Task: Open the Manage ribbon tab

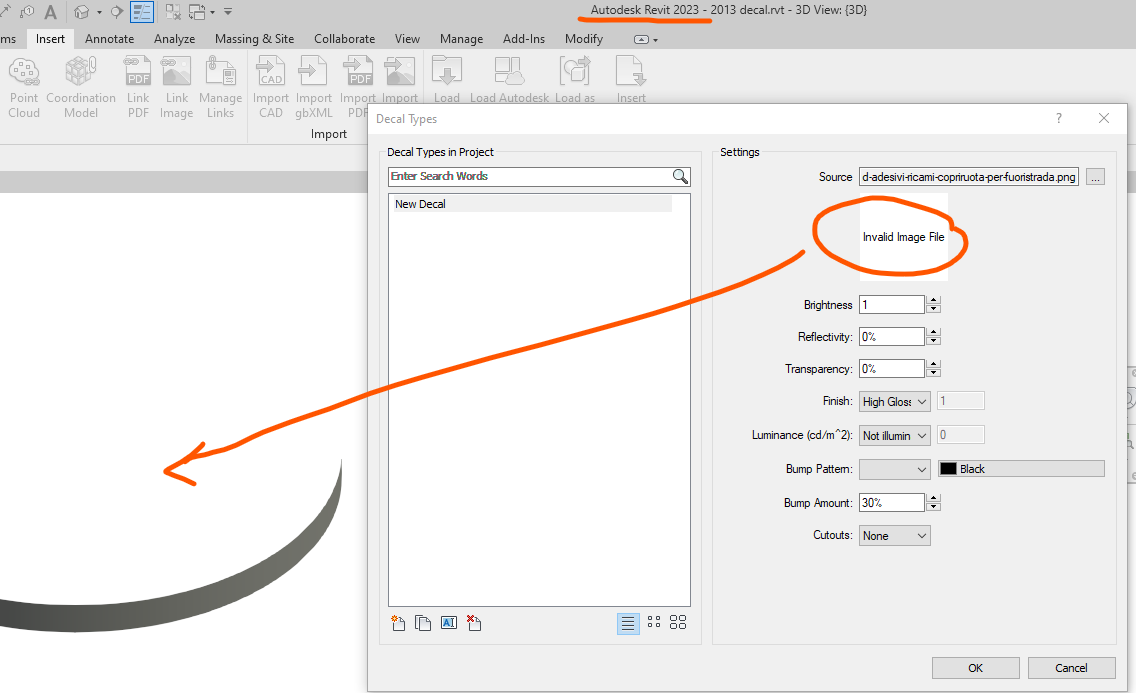Action: coord(462,39)
